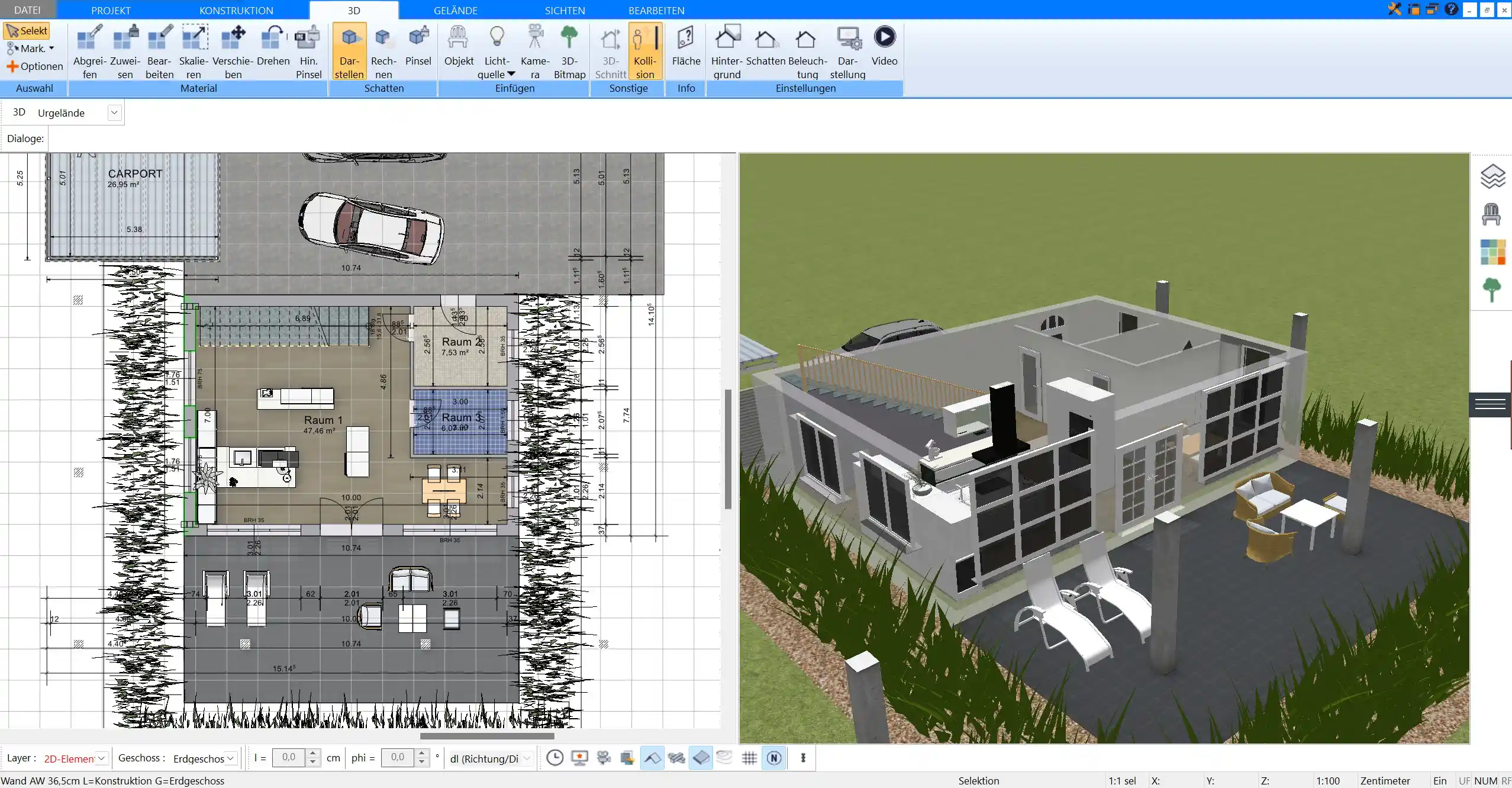1512x788 pixels.
Task: Start the Video playback tool
Action: (884, 46)
